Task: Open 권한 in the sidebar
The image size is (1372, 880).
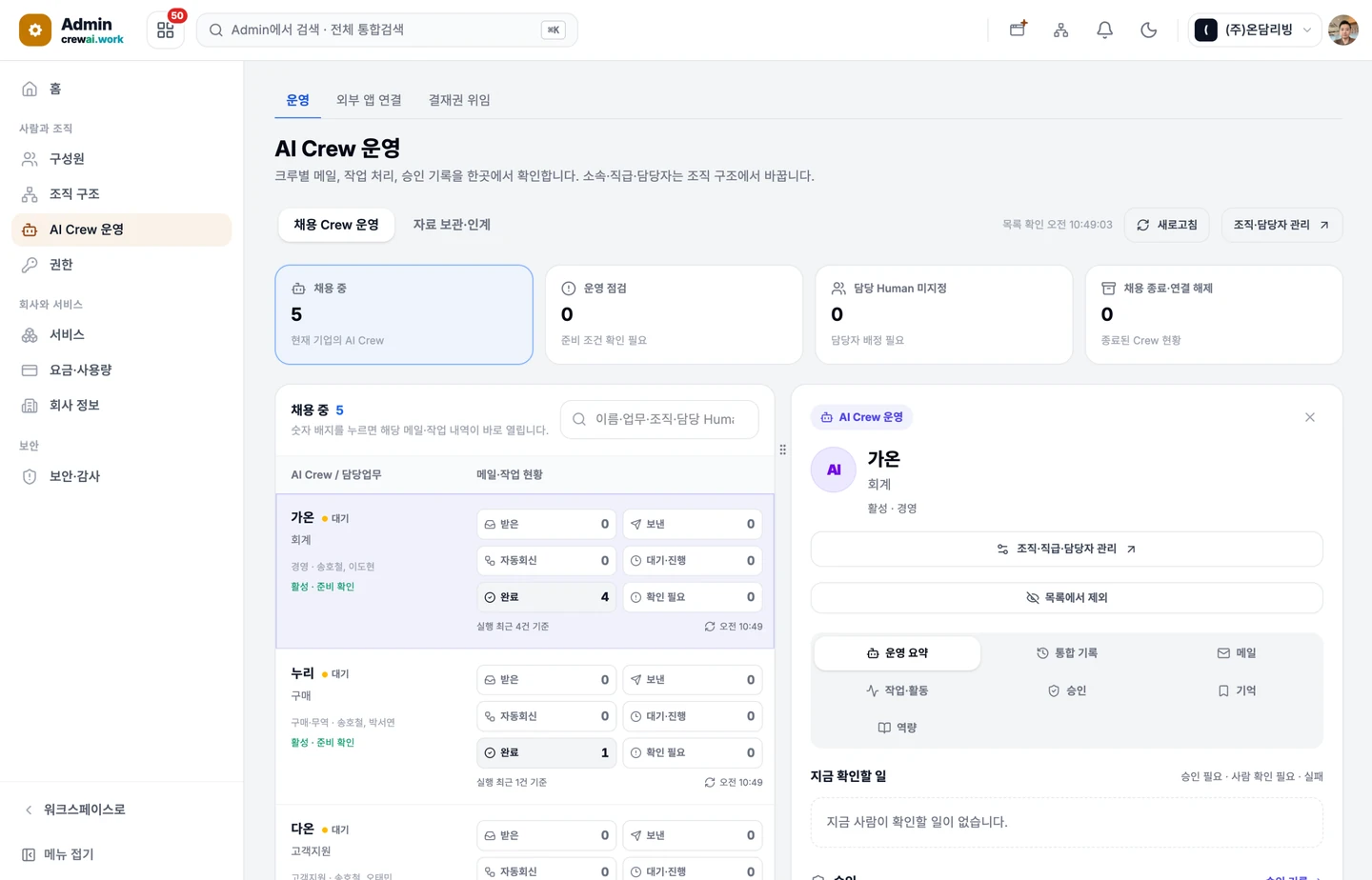Action: click(121, 265)
